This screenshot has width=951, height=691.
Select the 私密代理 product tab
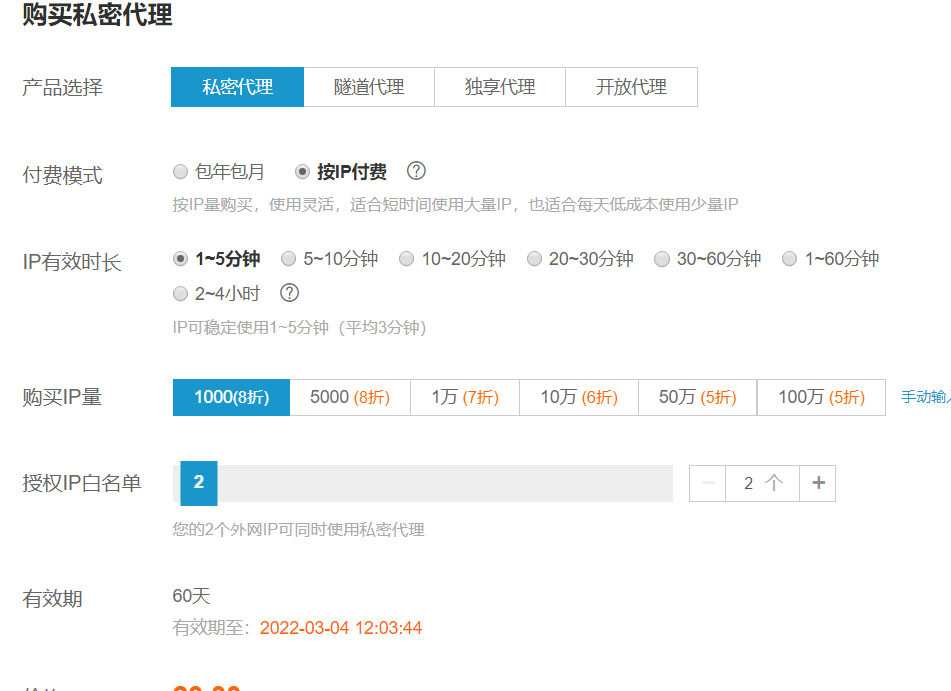[x=237, y=87]
